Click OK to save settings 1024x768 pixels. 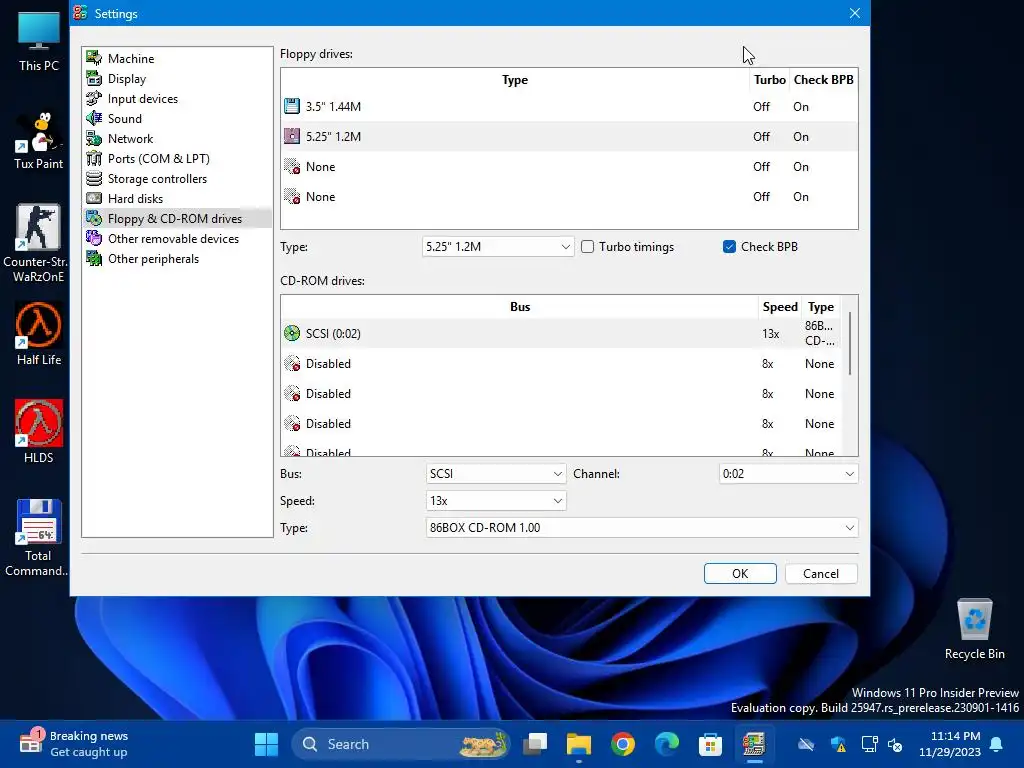click(740, 573)
